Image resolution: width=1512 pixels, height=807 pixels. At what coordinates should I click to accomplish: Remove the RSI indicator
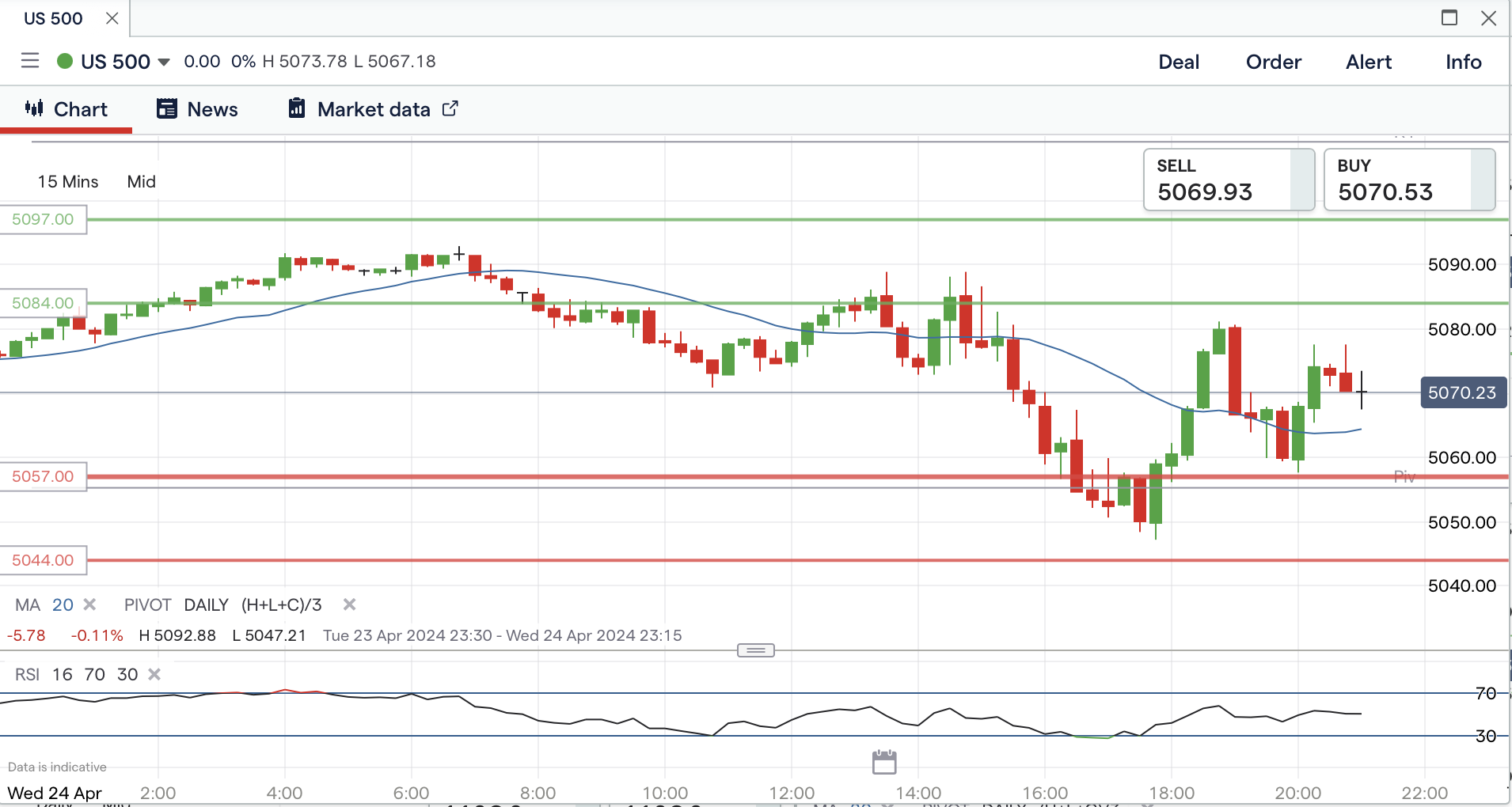pos(154,674)
